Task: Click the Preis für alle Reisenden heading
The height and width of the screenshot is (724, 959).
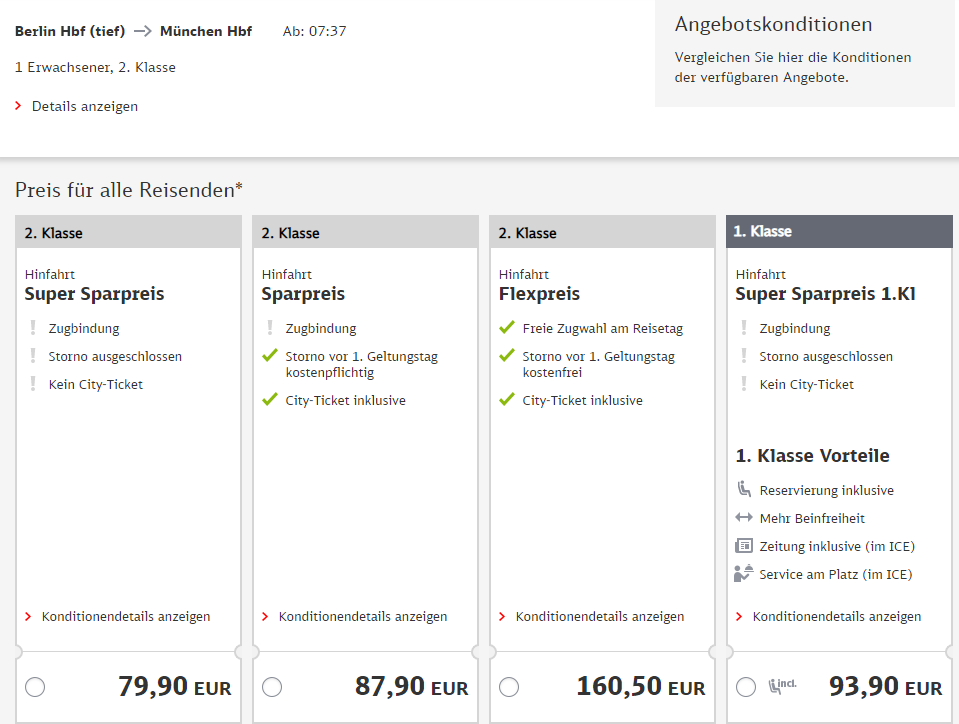Action: (x=129, y=190)
